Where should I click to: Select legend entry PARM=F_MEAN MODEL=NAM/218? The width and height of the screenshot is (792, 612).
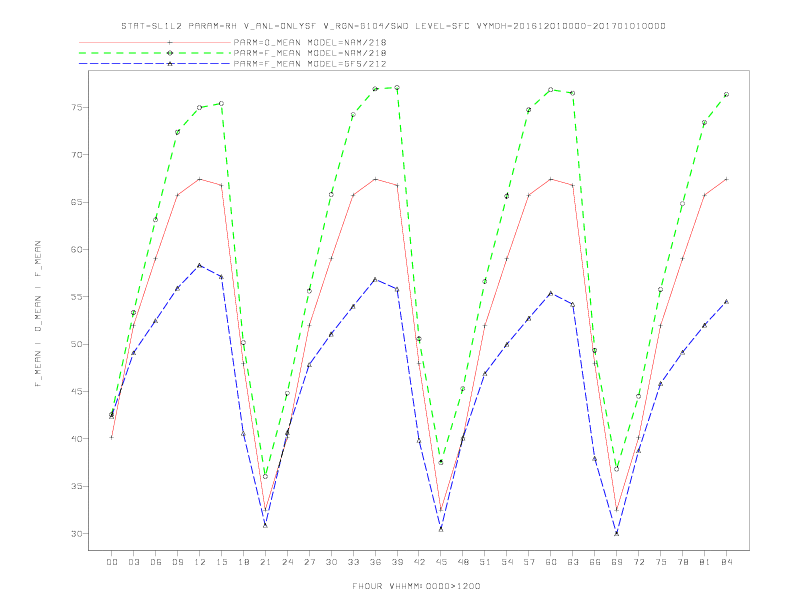[x=310, y=53]
